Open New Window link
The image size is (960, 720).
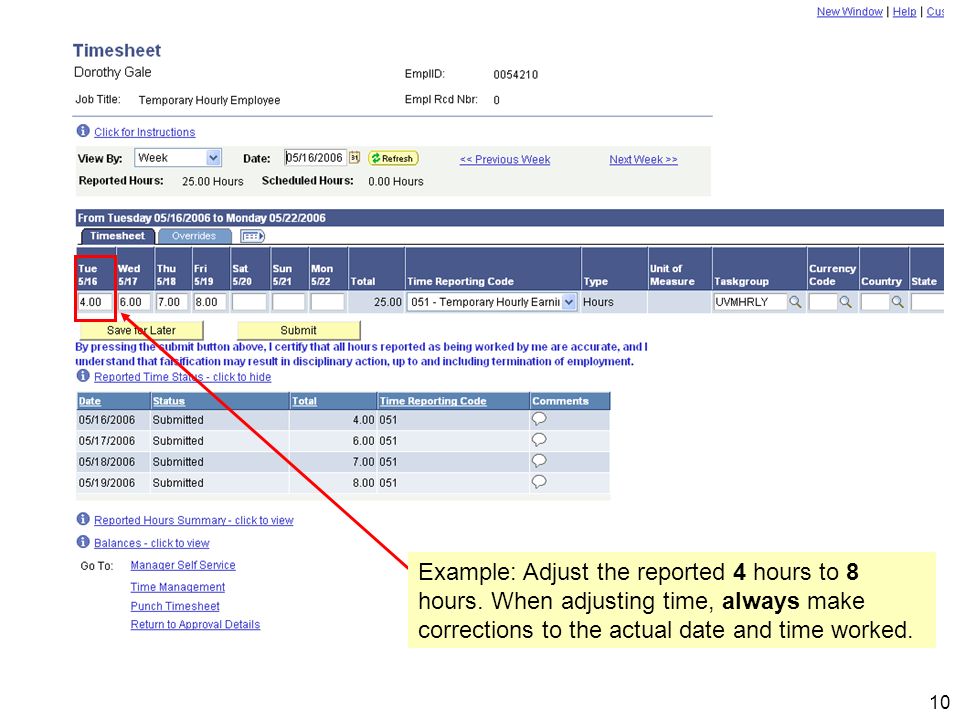coord(850,12)
